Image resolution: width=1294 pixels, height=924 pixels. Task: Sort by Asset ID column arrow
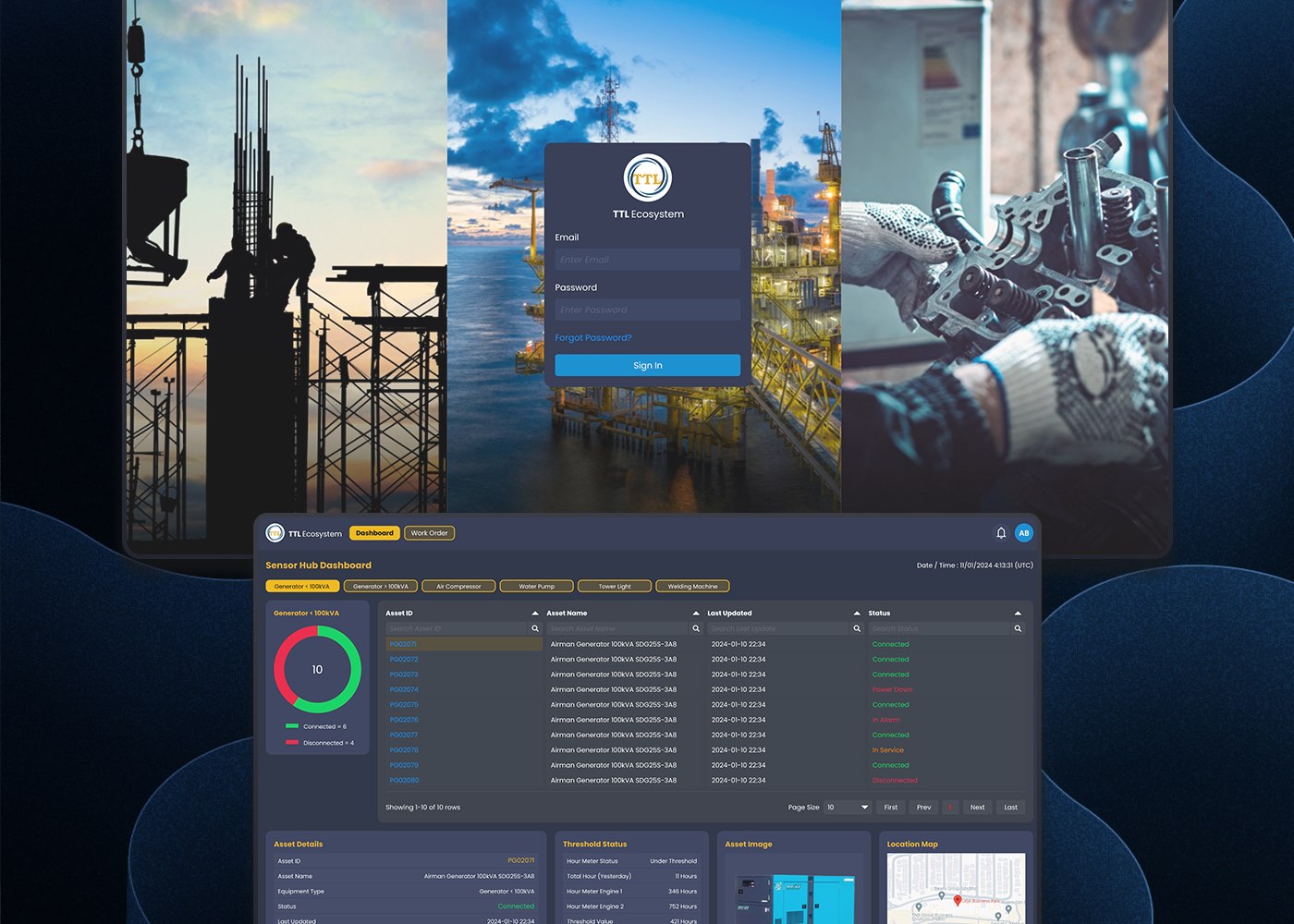click(535, 614)
